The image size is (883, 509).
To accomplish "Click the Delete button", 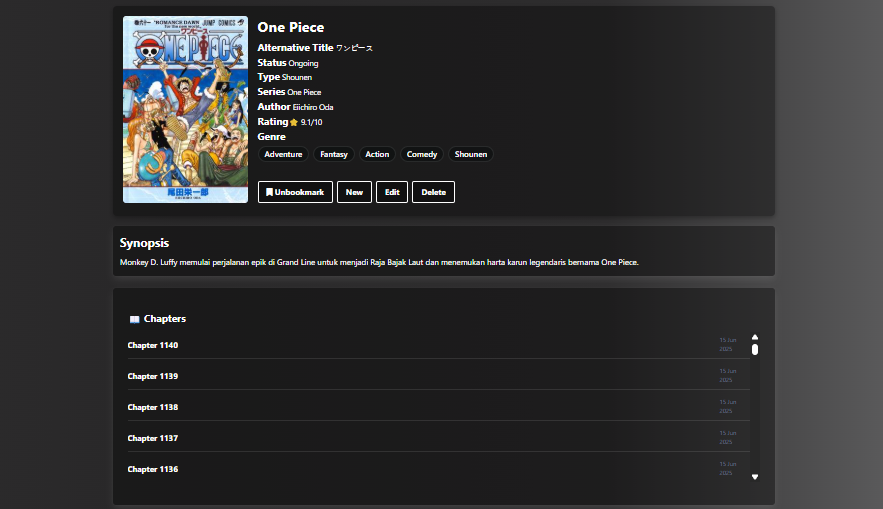I will click(x=433, y=192).
